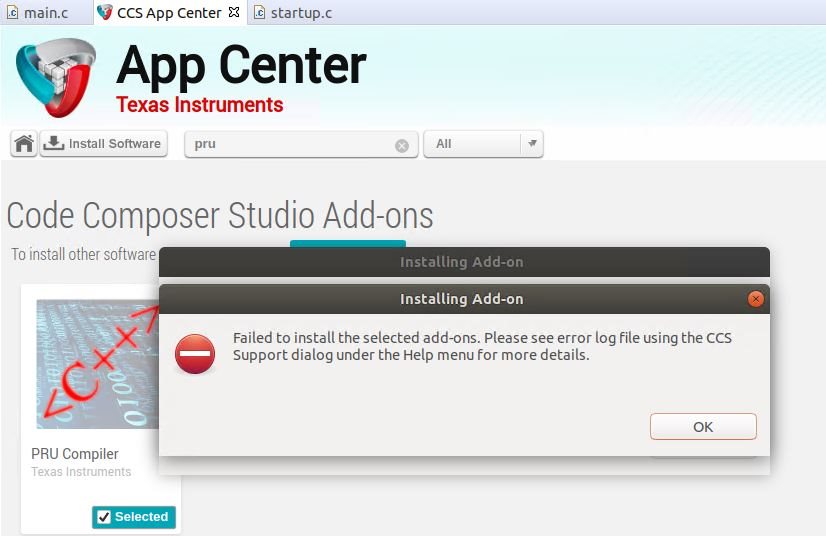Open the PRU Compiler thumbnail
This screenshot has height=536, width=826.
[97, 364]
